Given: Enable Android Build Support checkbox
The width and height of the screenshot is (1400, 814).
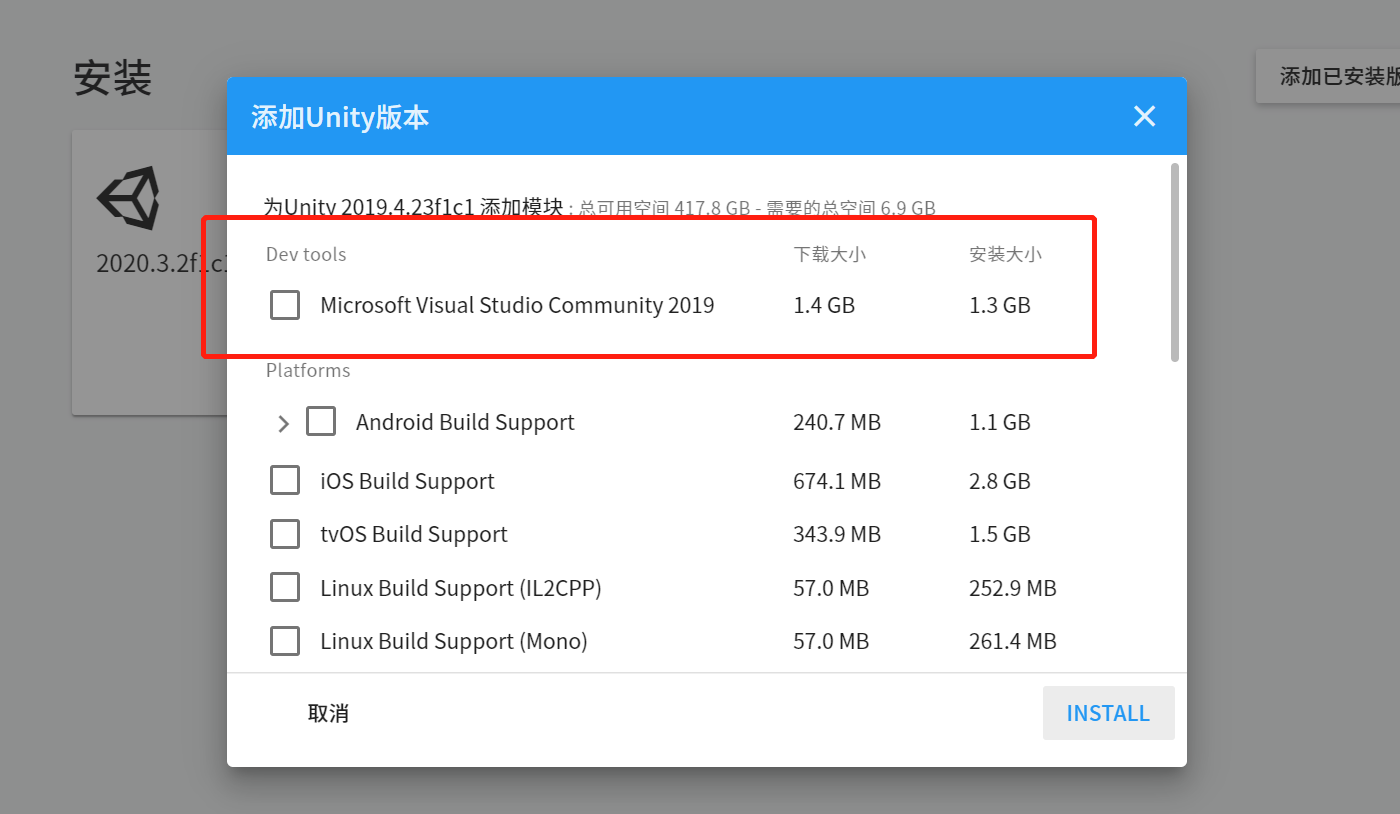Looking at the screenshot, I should [321, 422].
